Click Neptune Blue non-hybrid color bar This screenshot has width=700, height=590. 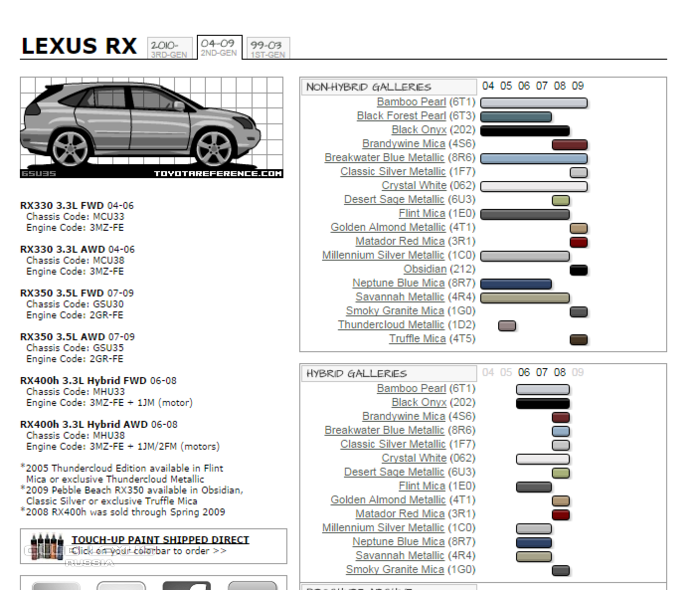[x=516, y=284]
